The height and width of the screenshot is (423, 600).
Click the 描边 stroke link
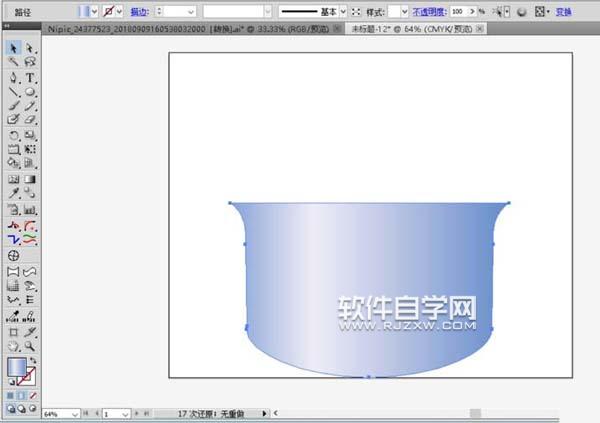coord(139,12)
